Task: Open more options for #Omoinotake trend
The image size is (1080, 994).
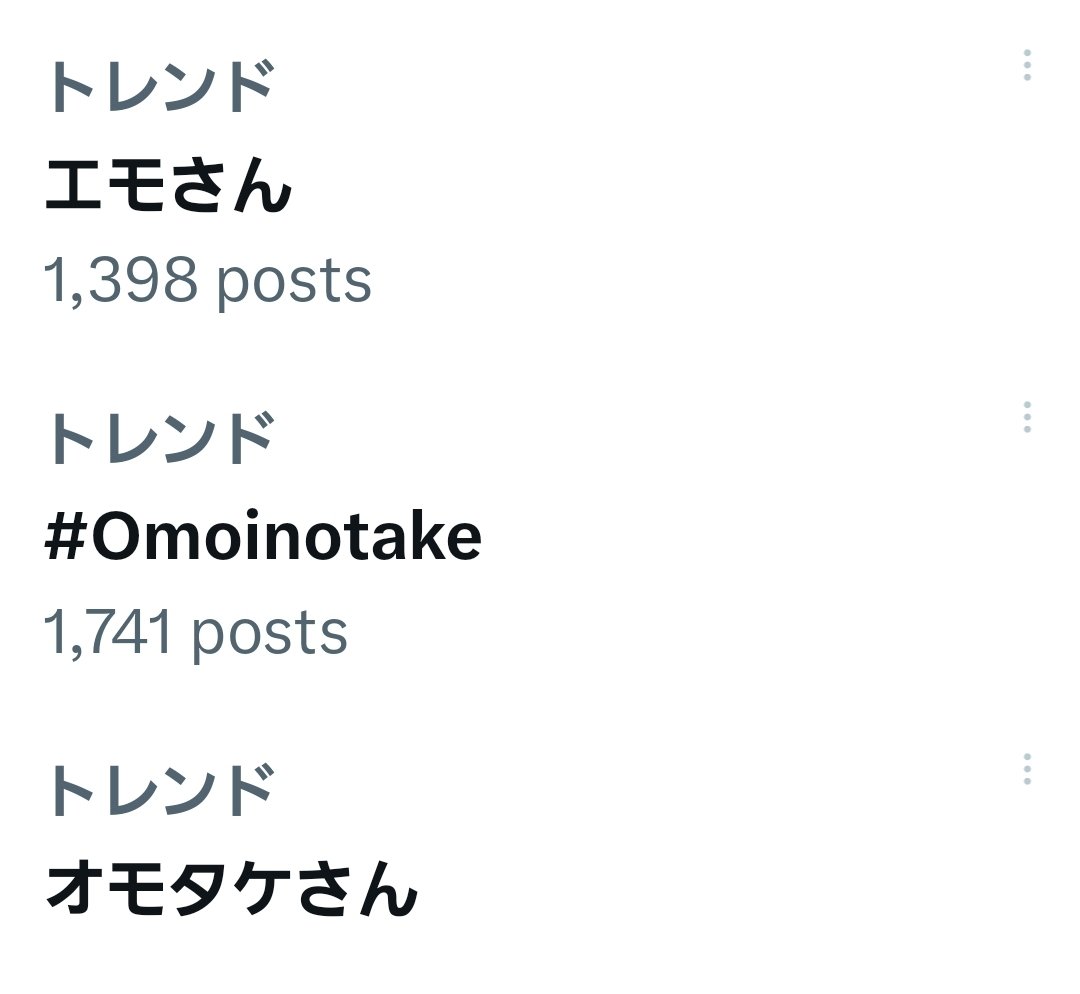Action: [1026, 417]
